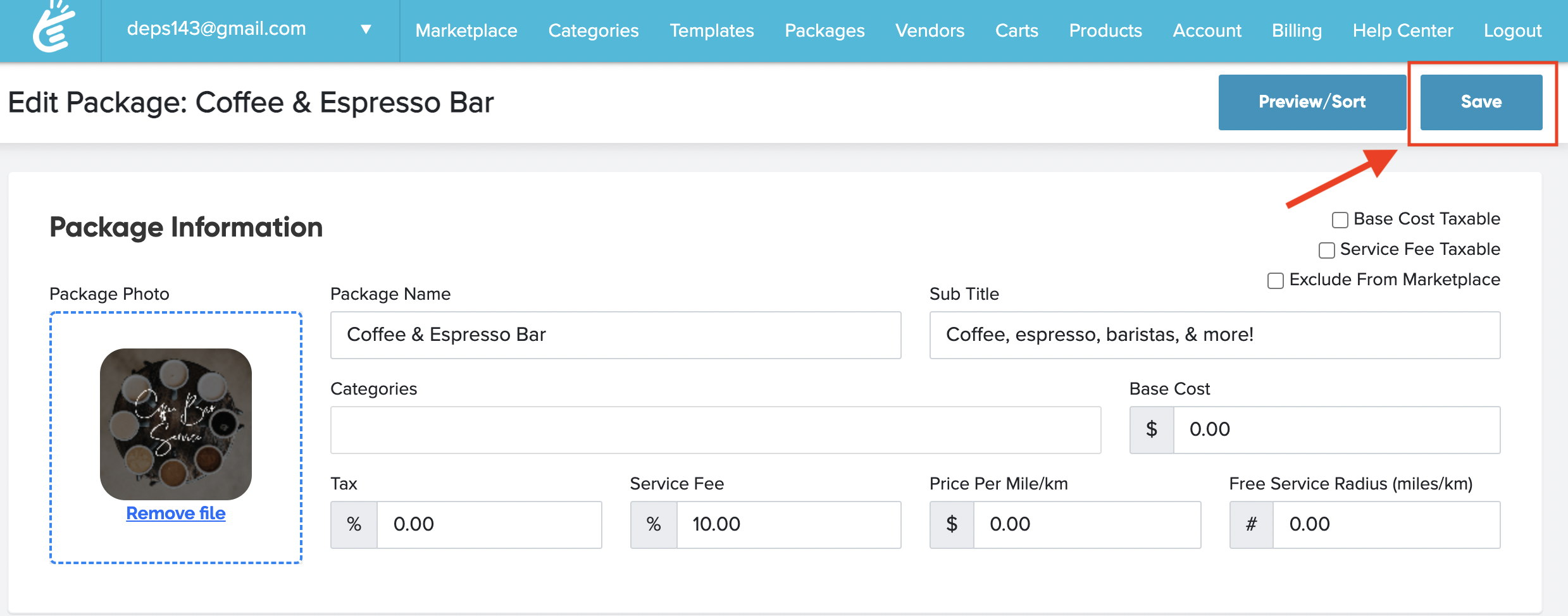Screen dimensions: 1568x616
Task: Open the Help Center menu item
Action: 1403,30
